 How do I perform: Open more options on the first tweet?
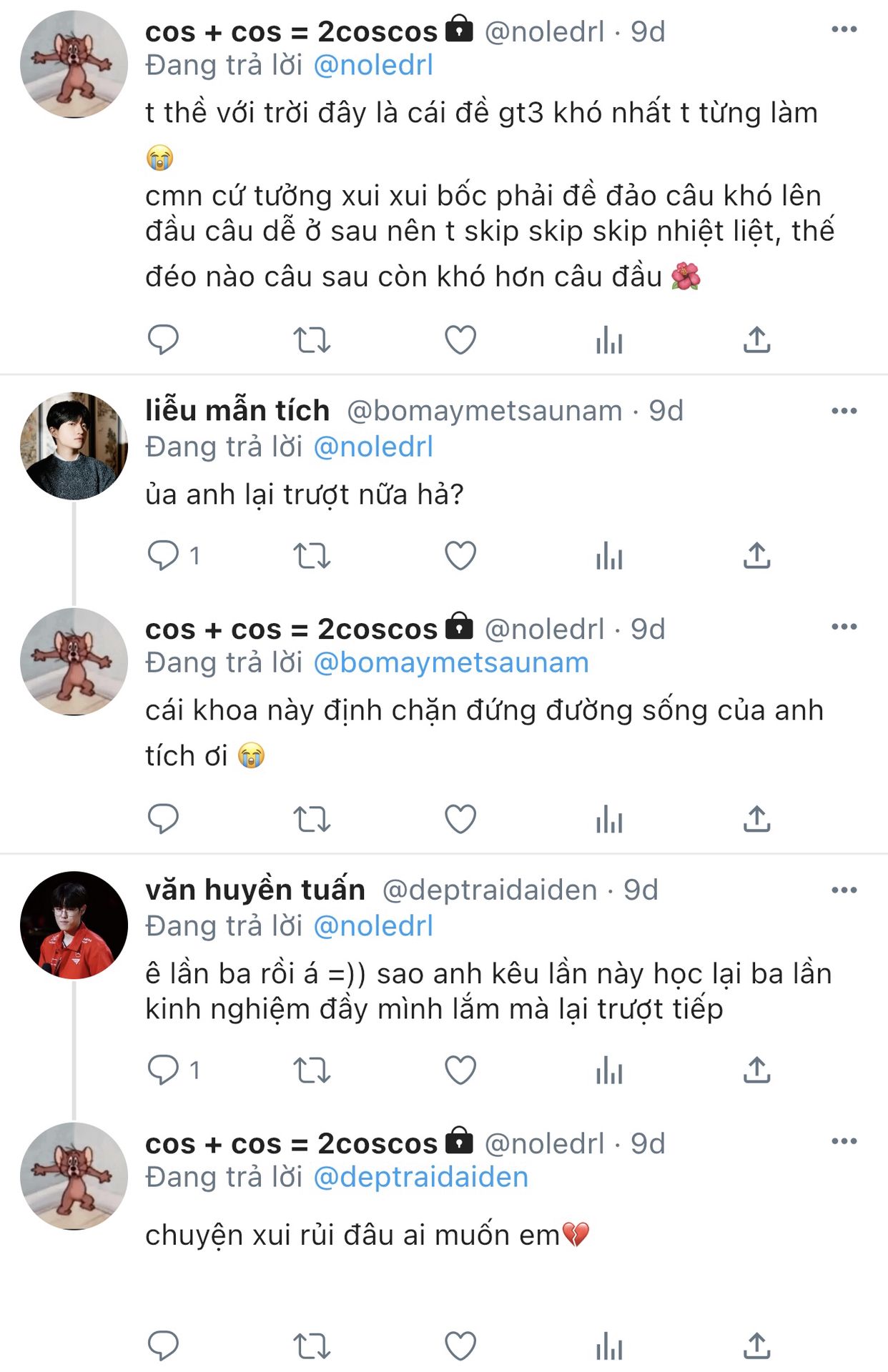point(844,29)
